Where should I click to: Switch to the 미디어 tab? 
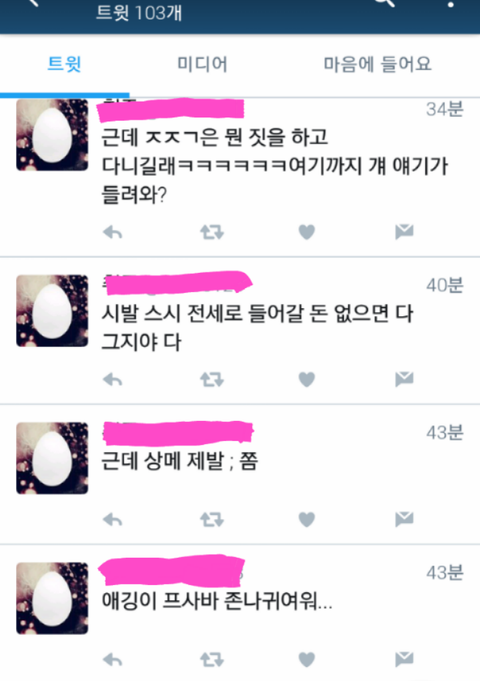tap(202, 64)
